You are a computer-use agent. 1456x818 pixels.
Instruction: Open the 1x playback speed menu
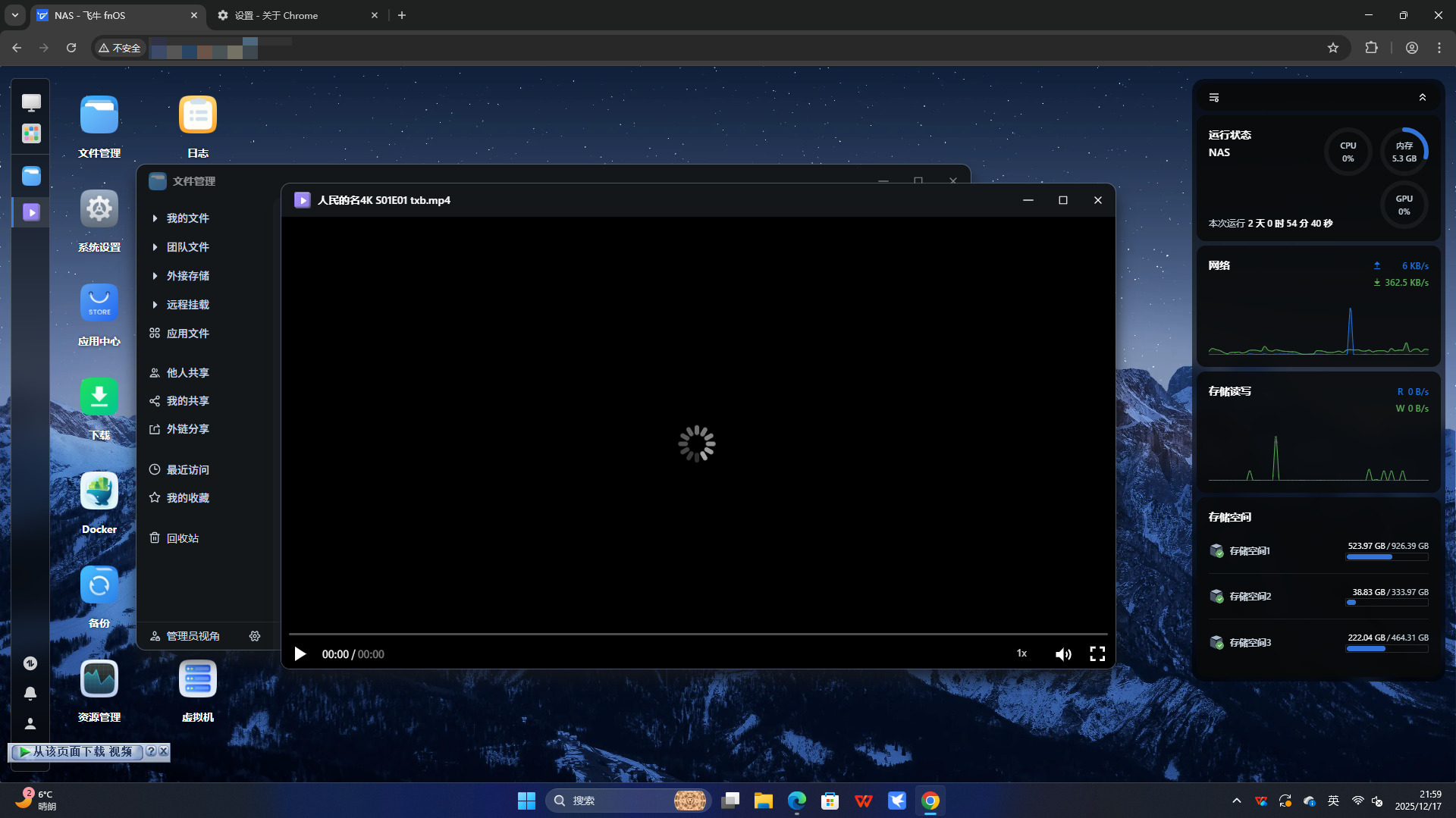[x=1021, y=653]
